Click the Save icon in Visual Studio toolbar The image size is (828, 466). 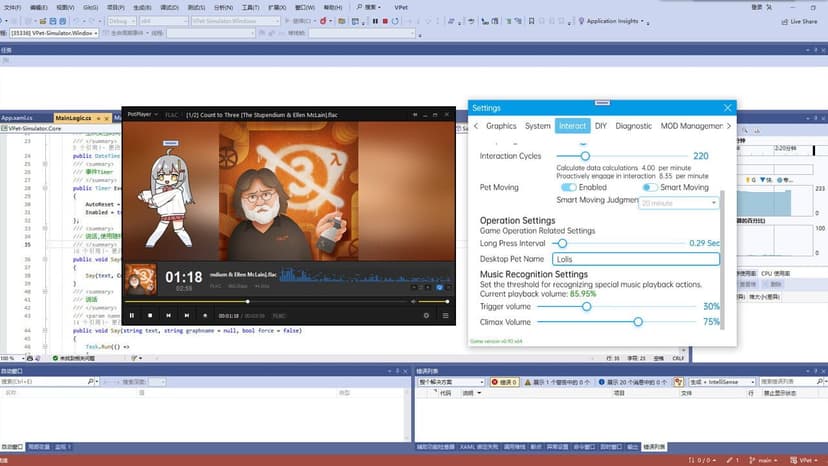pos(53,21)
